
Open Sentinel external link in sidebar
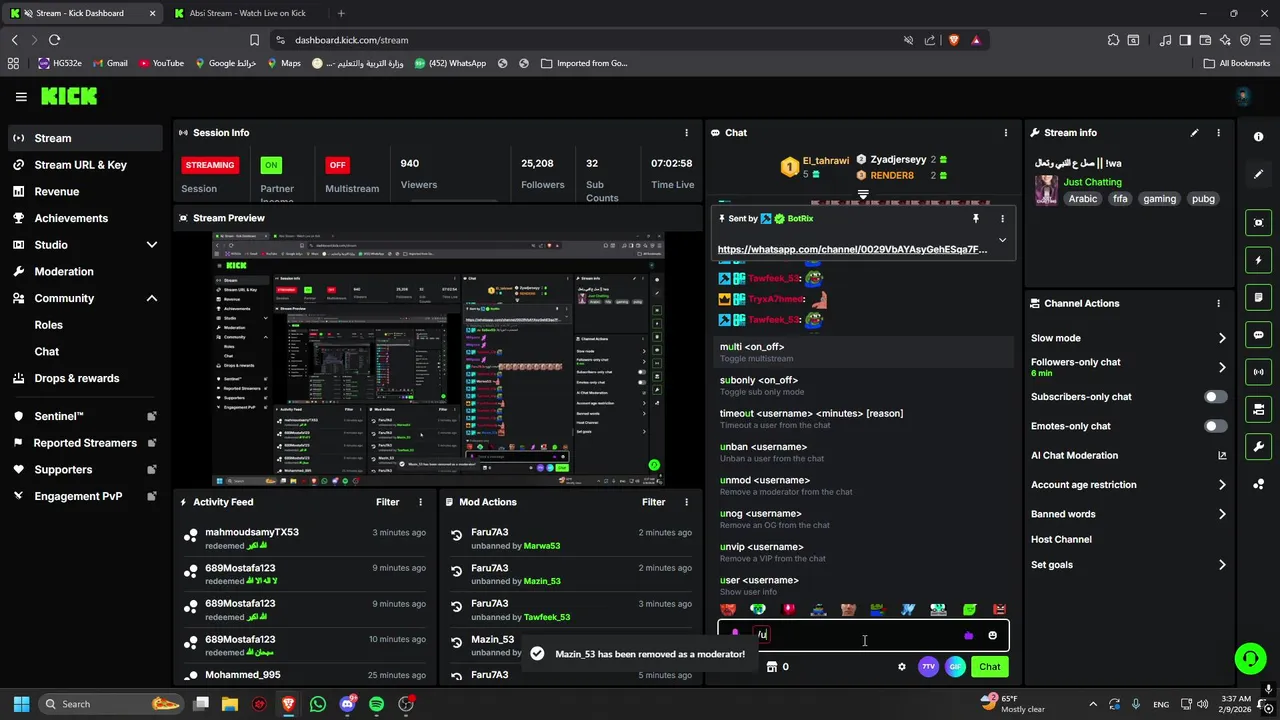pos(152,416)
